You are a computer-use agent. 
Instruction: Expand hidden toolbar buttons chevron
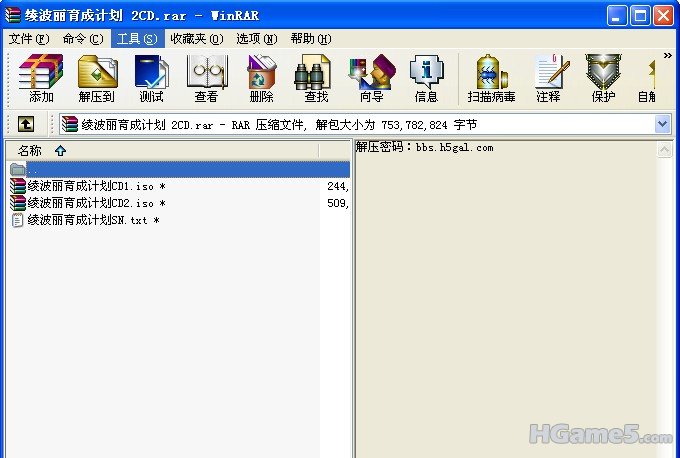pos(667,56)
